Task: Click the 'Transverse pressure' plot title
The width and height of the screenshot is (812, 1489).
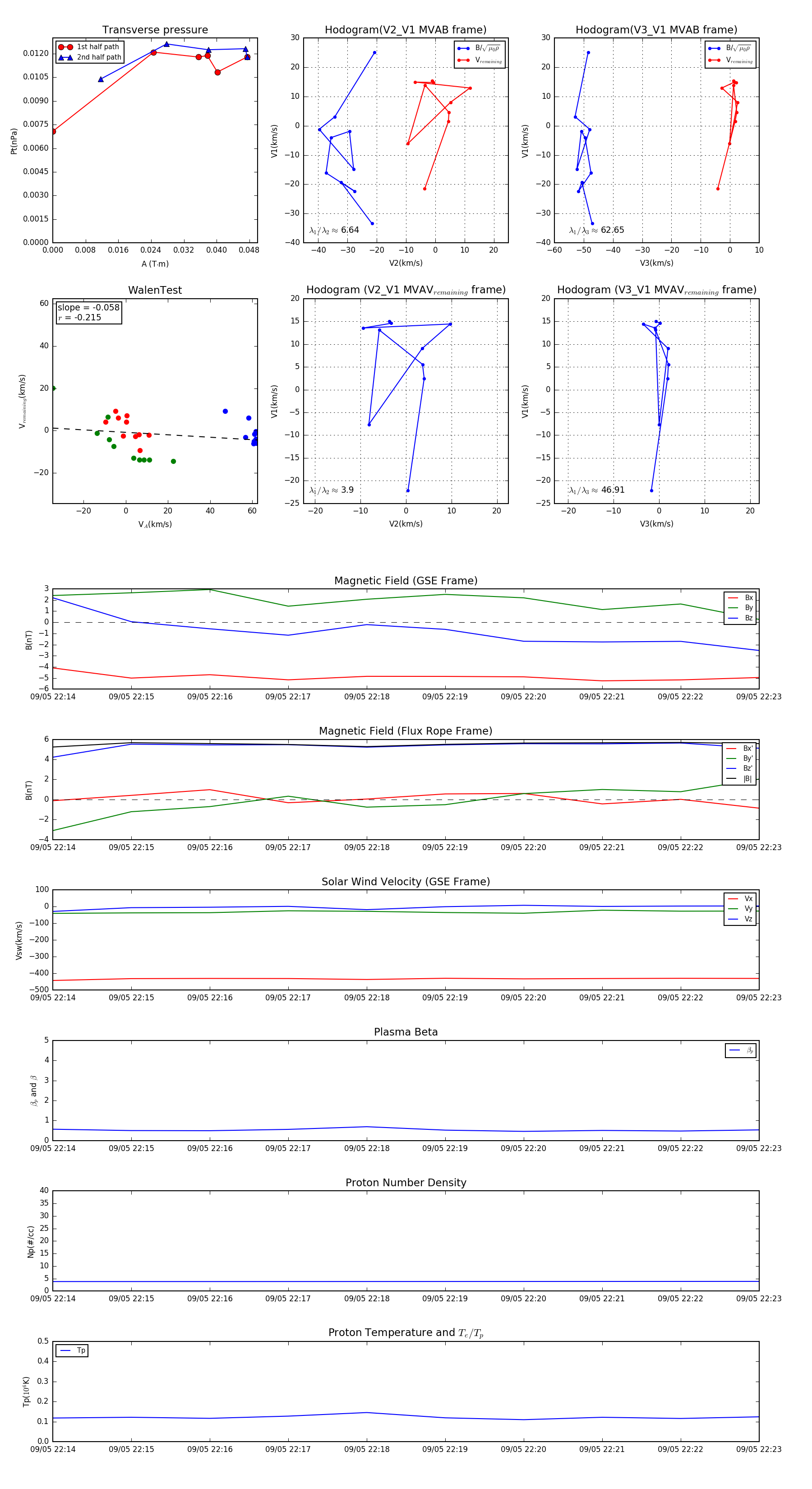Action: (155, 30)
